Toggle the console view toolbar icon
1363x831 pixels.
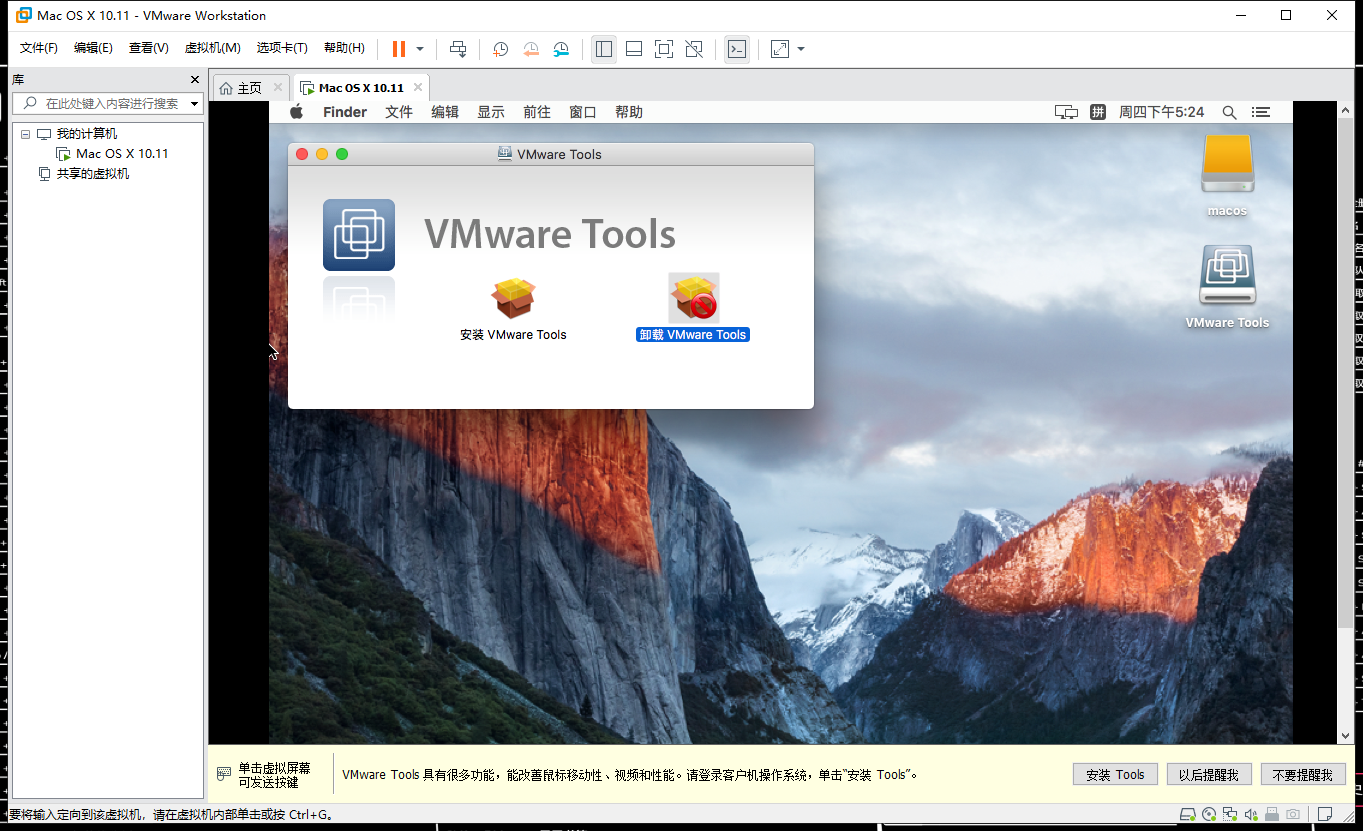[737, 49]
